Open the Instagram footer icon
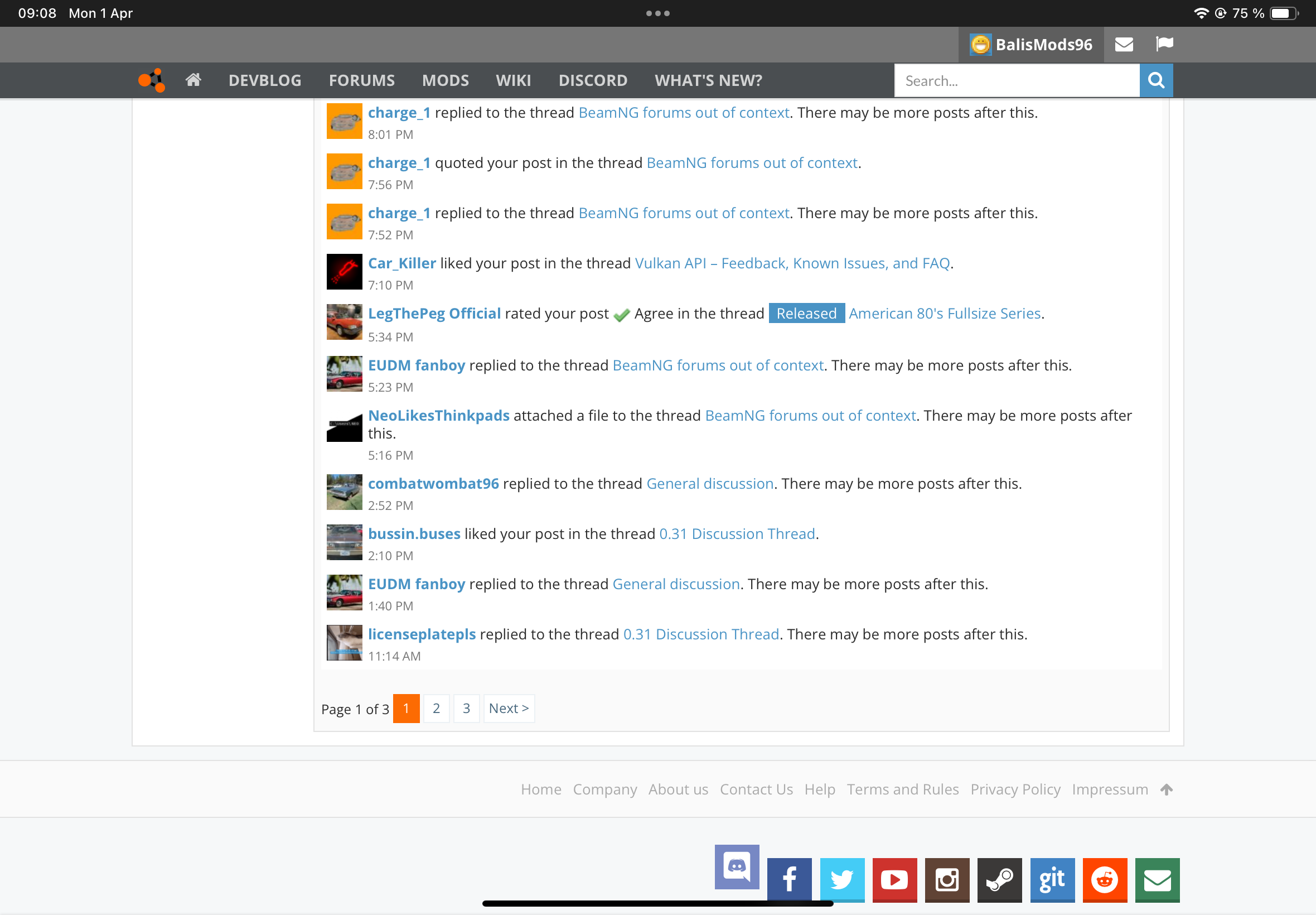Image resolution: width=1316 pixels, height=915 pixels. [947, 880]
